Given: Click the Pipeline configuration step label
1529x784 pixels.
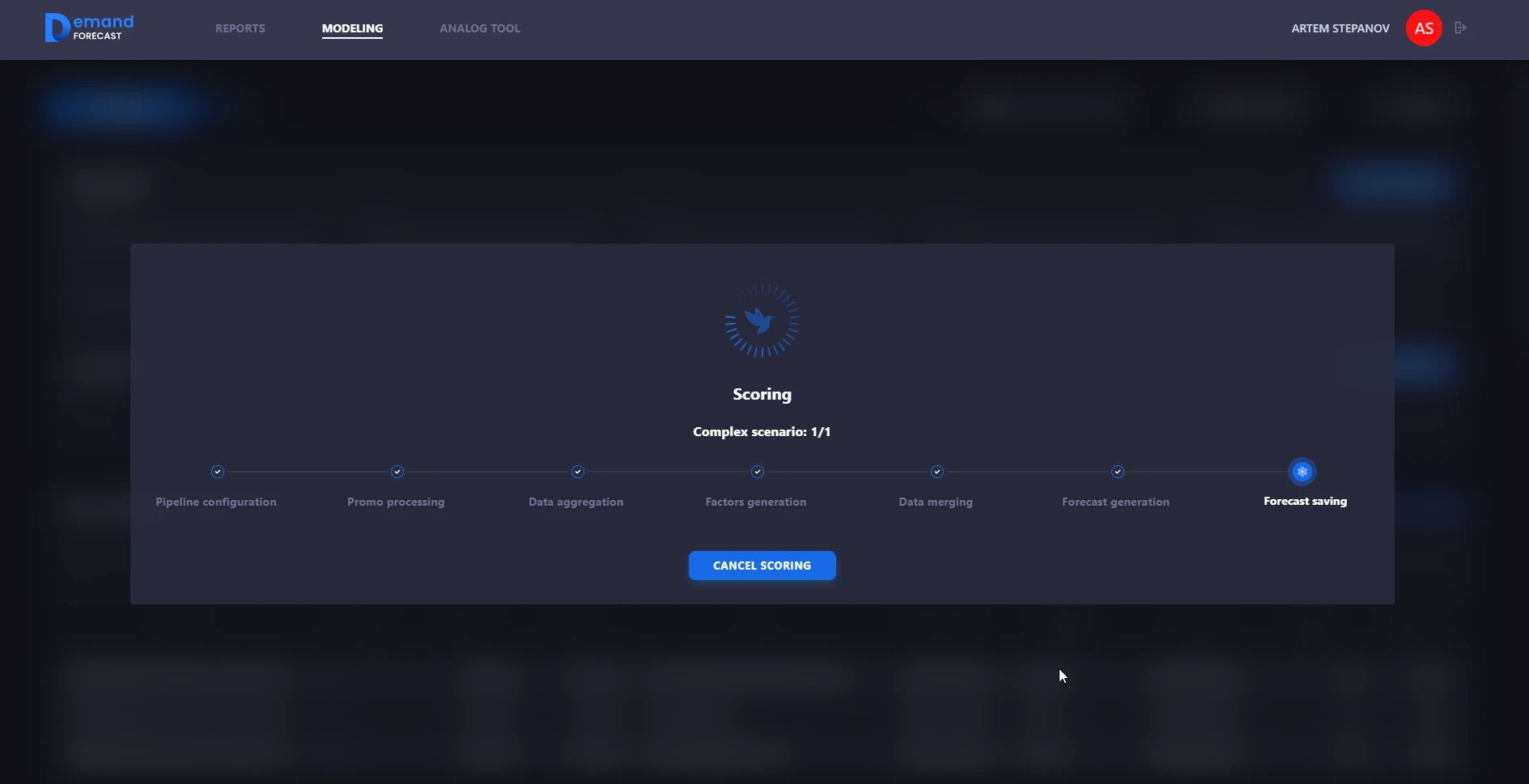Looking at the screenshot, I should click(216, 502).
